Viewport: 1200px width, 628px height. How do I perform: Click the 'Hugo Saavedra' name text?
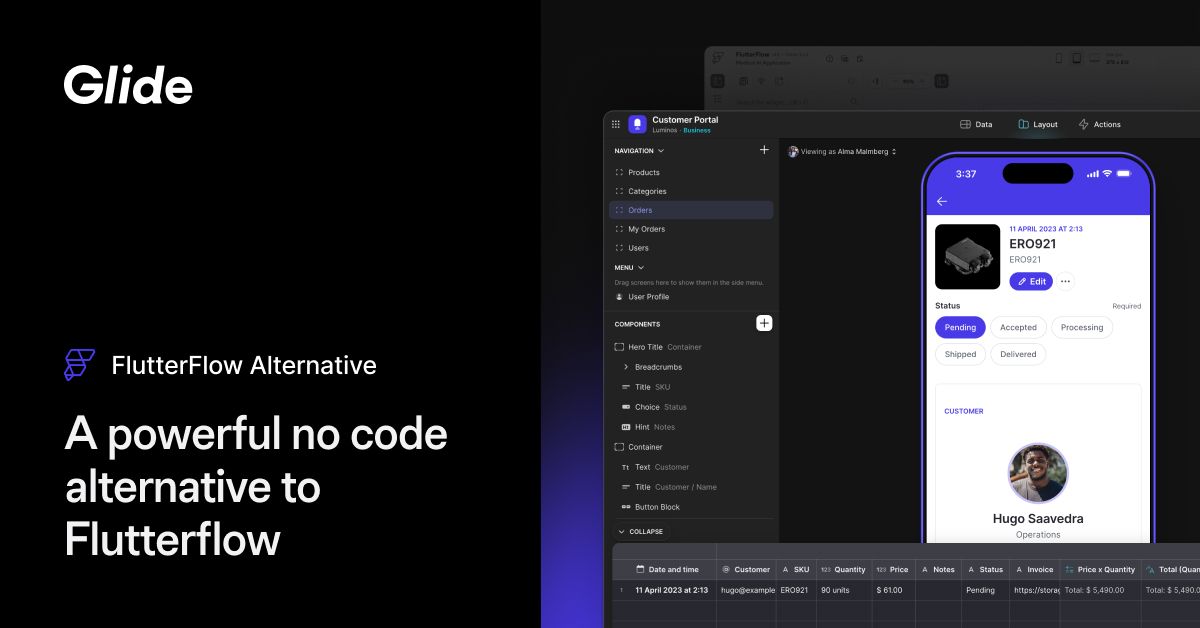(1038, 519)
